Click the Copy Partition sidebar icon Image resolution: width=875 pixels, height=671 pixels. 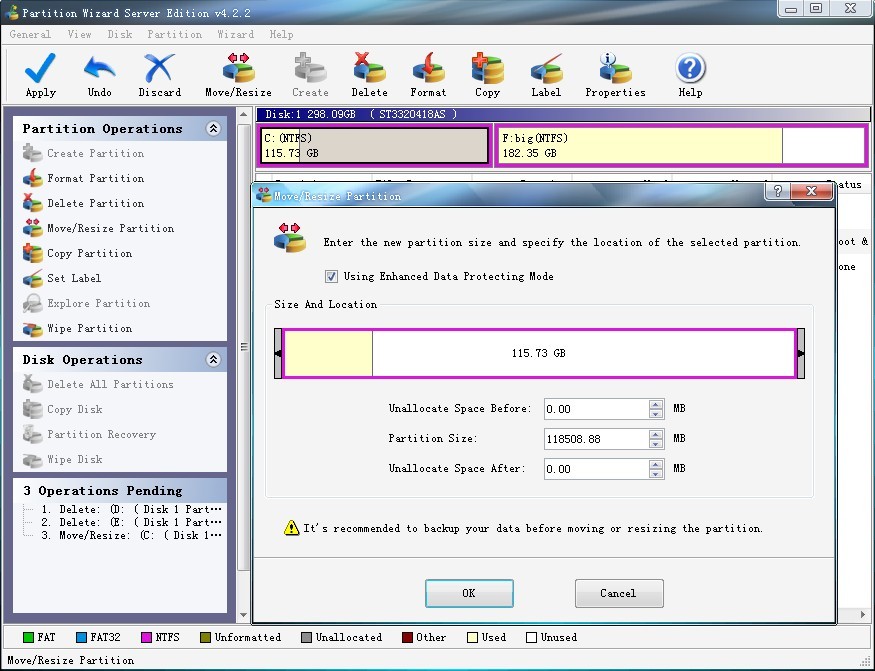pos(32,253)
